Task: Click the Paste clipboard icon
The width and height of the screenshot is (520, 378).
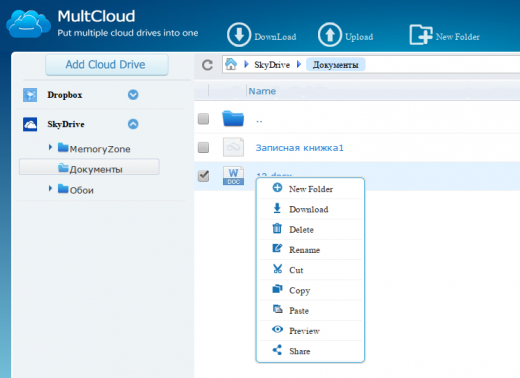Action: coord(277,309)
